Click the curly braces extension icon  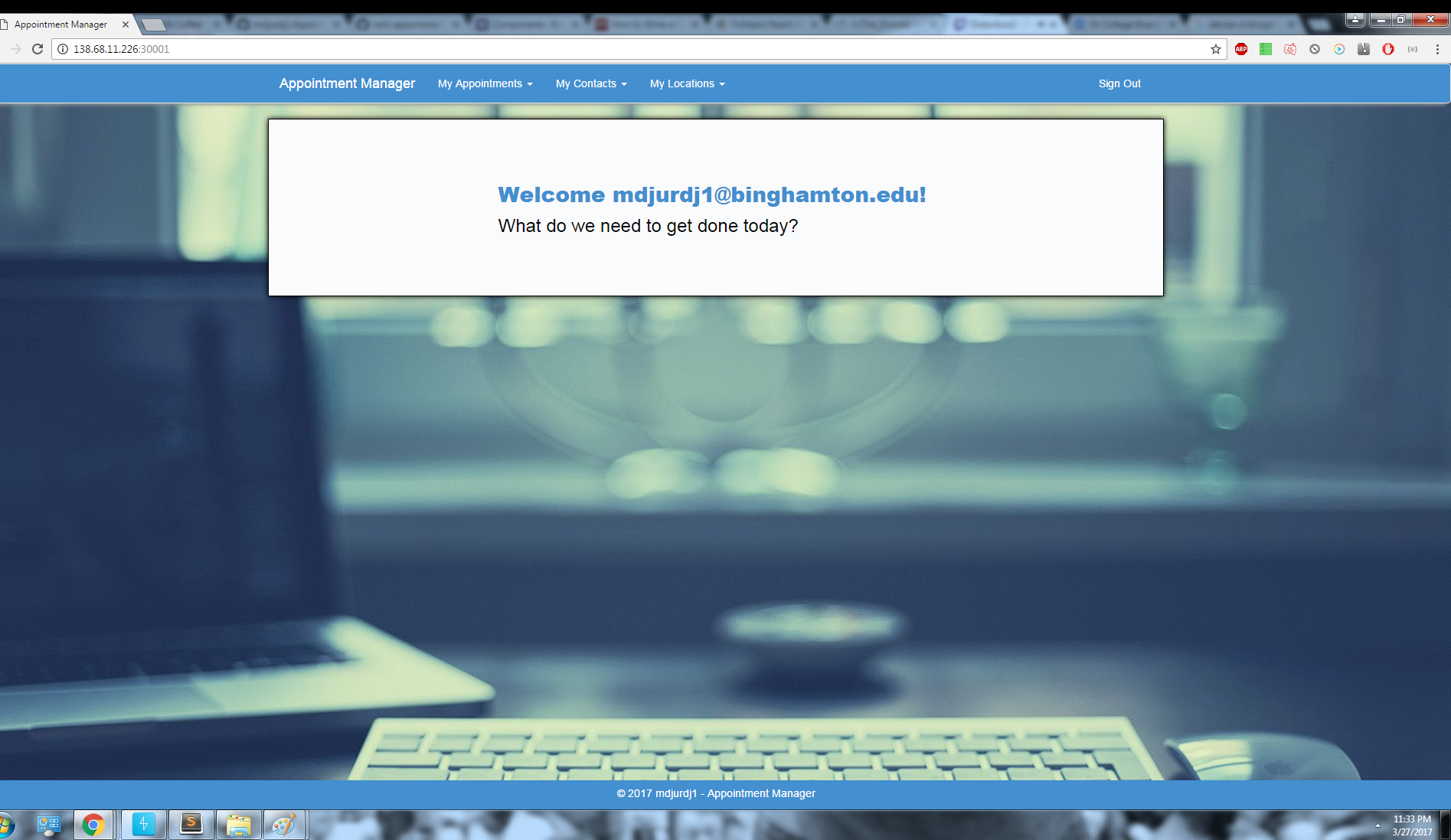[x=1413, y=49]
